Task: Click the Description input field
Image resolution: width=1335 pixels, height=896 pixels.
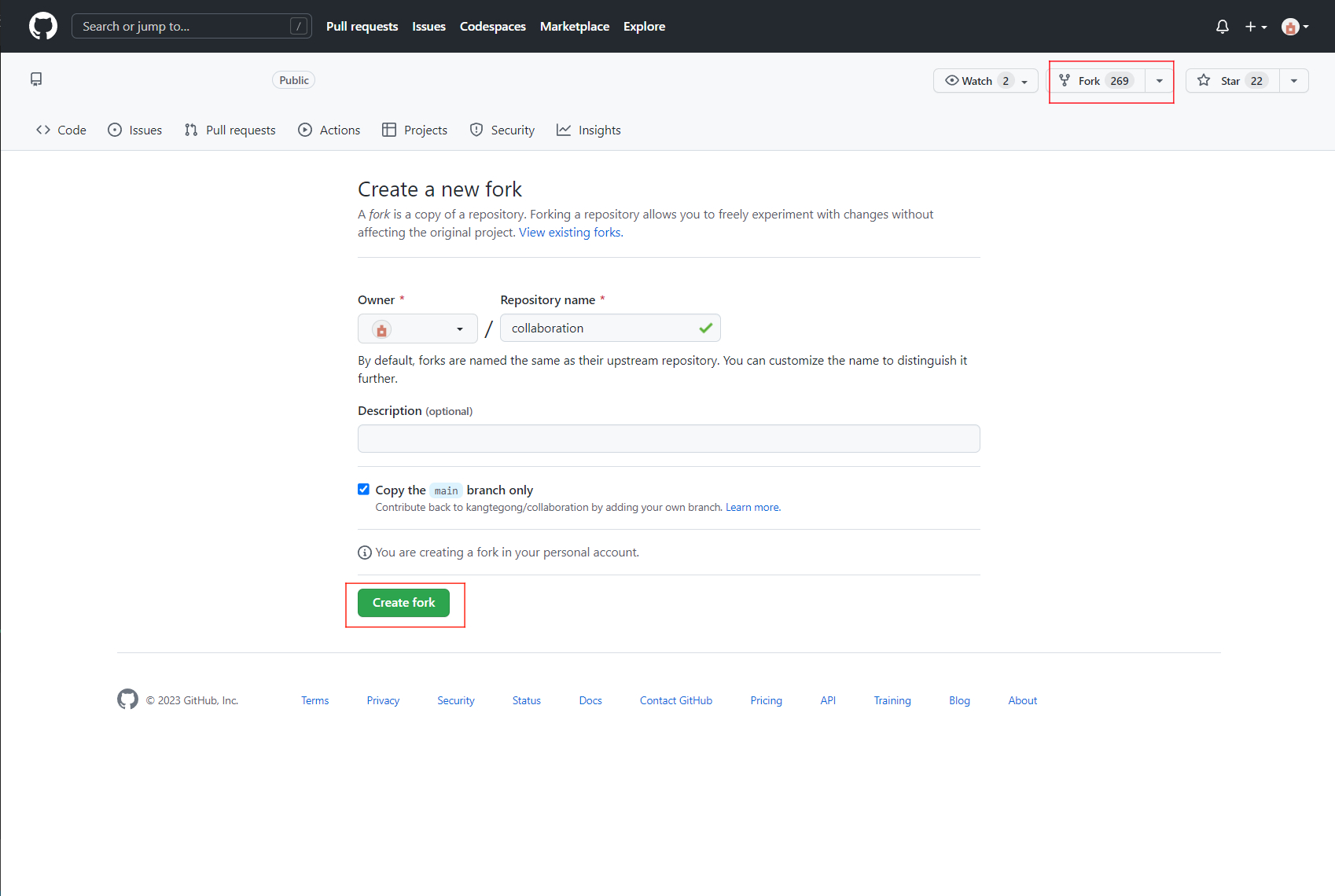Action: (x=669, y=439)
